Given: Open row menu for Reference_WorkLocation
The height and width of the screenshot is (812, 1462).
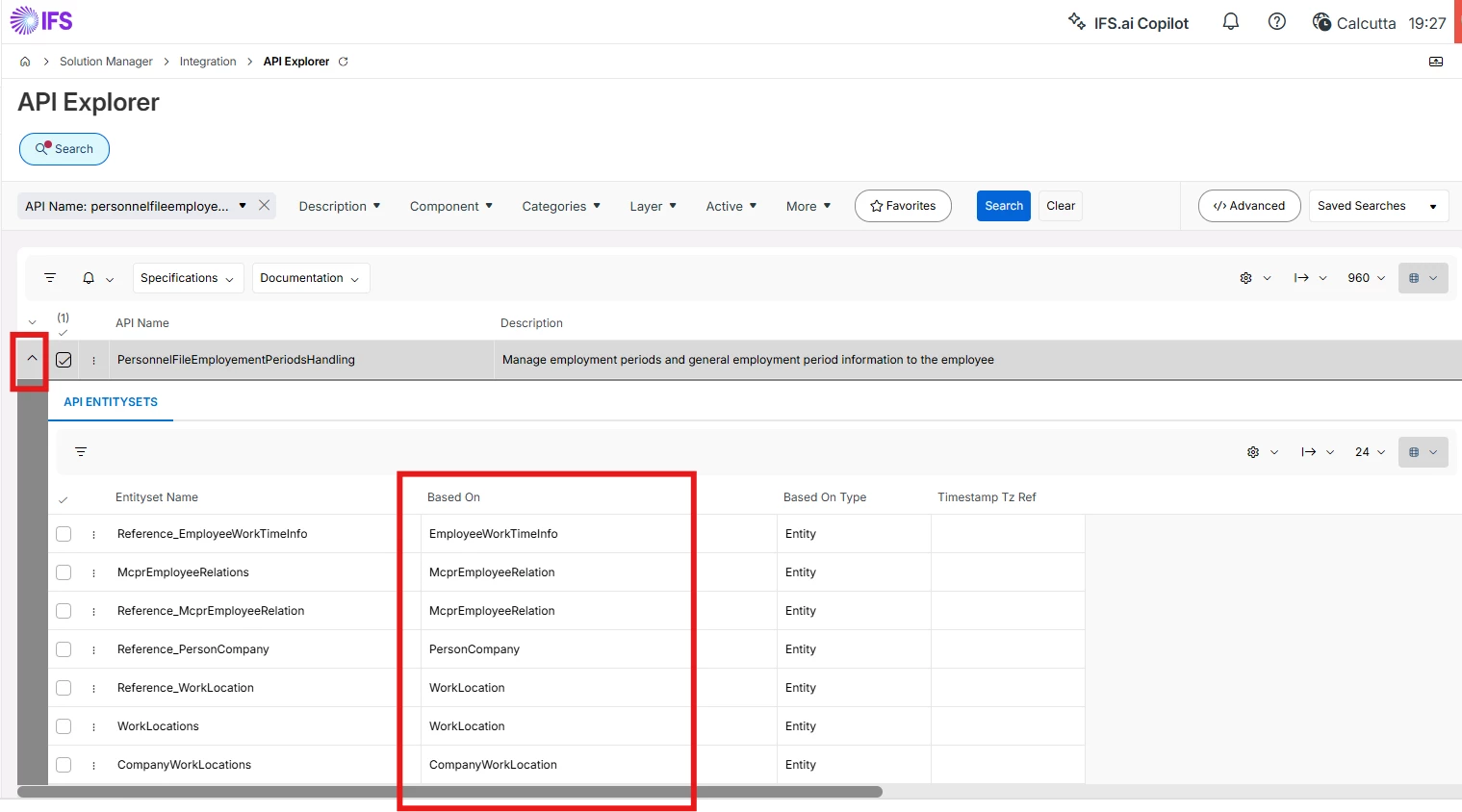Looking at the screenshot, I should [93, 688].
